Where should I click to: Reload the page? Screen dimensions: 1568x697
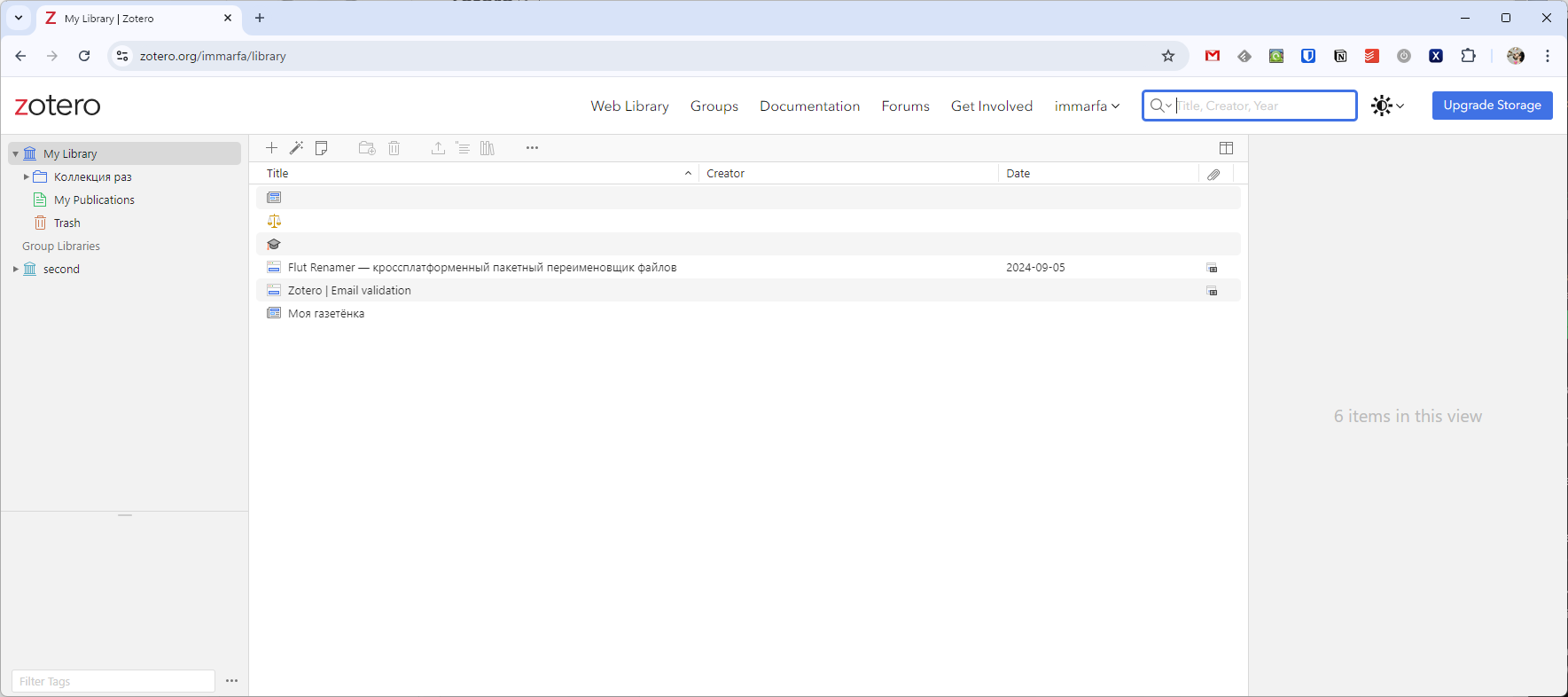[84, 56]
